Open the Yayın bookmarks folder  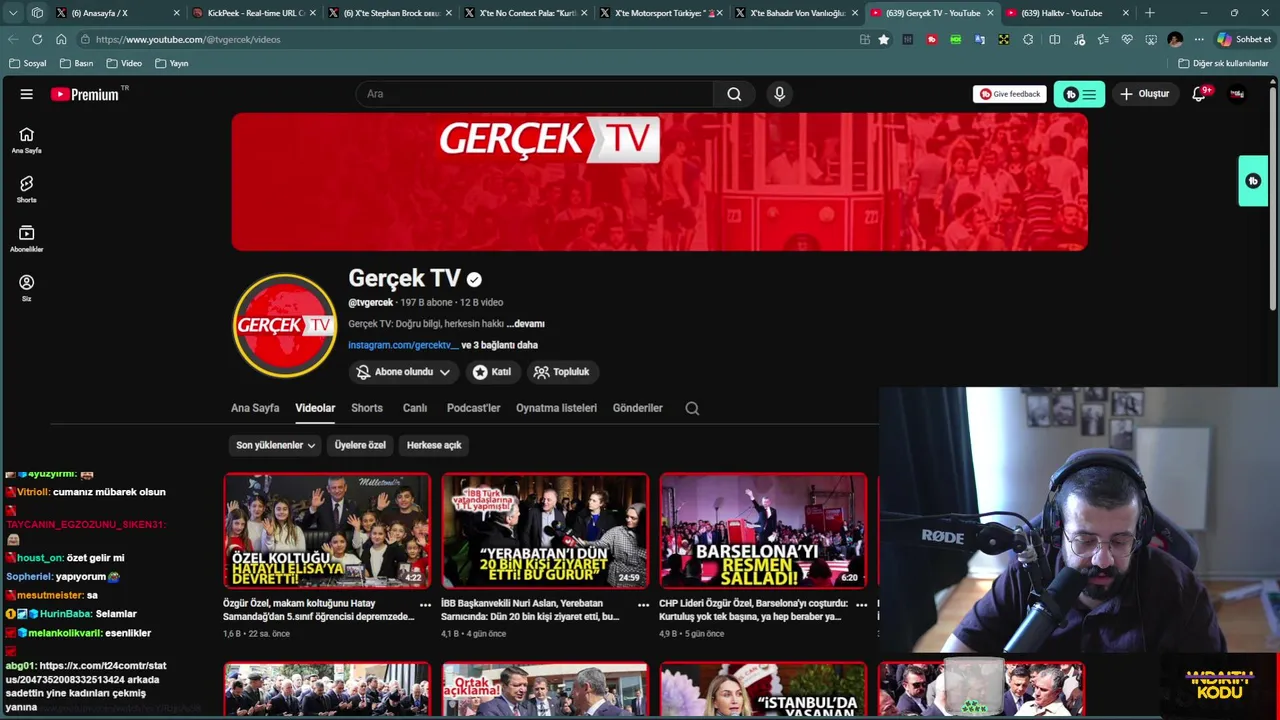pos(172,63)
